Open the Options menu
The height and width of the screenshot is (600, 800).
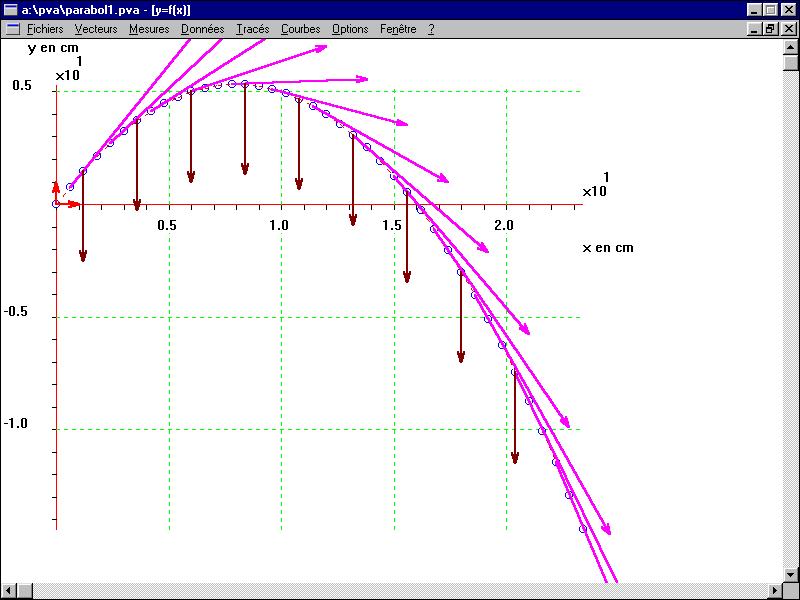[350, 29]
